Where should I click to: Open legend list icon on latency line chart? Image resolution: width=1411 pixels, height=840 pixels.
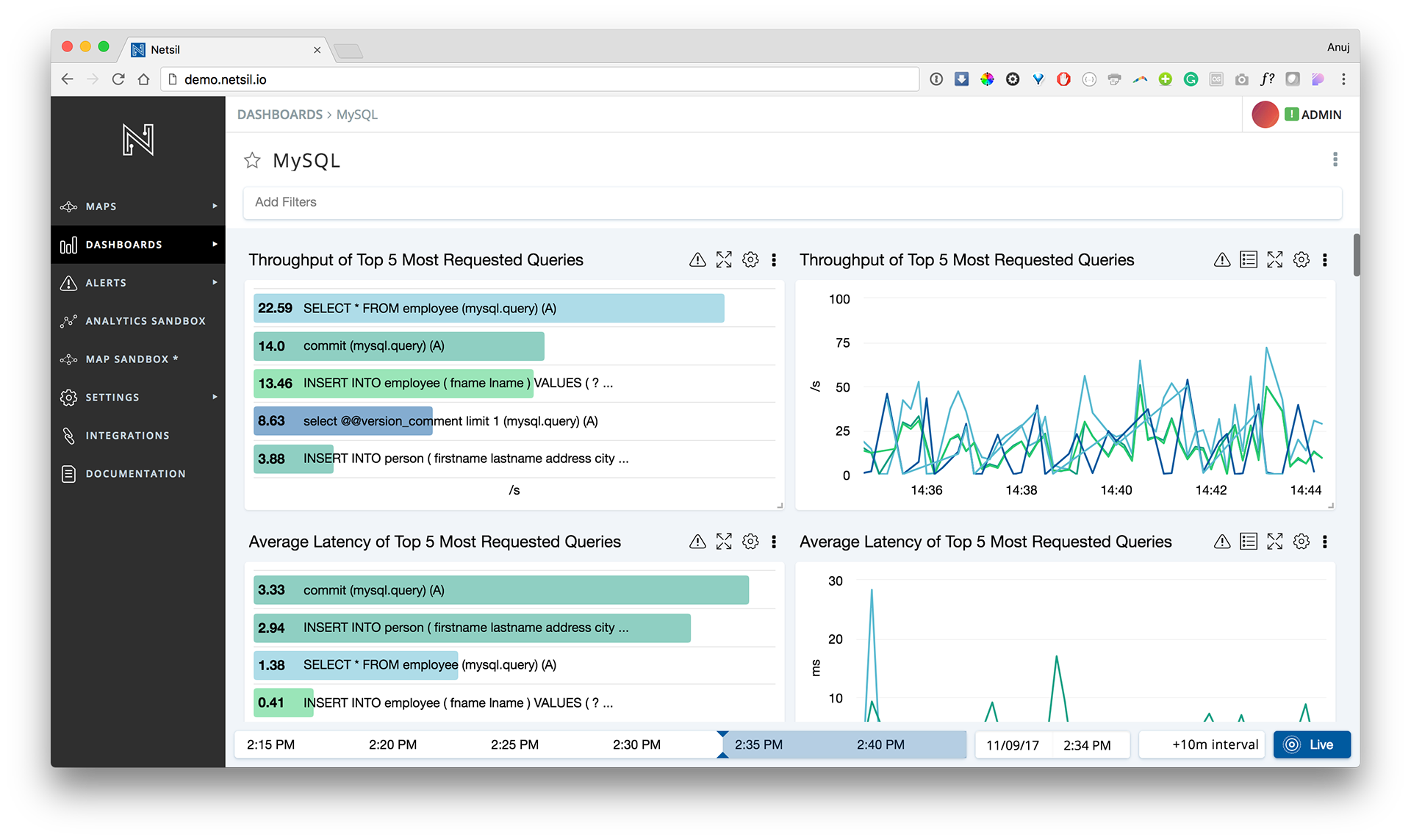1248,542
